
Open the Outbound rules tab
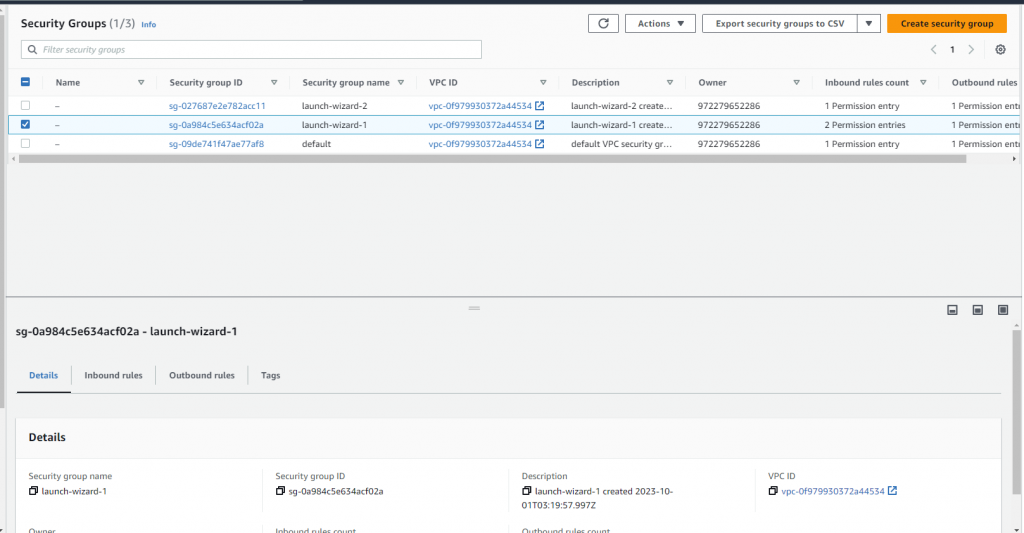tap(202, 376)
